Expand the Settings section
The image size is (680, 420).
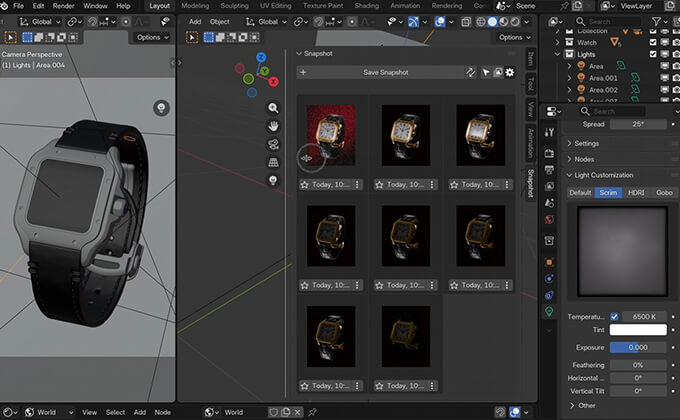586,144
